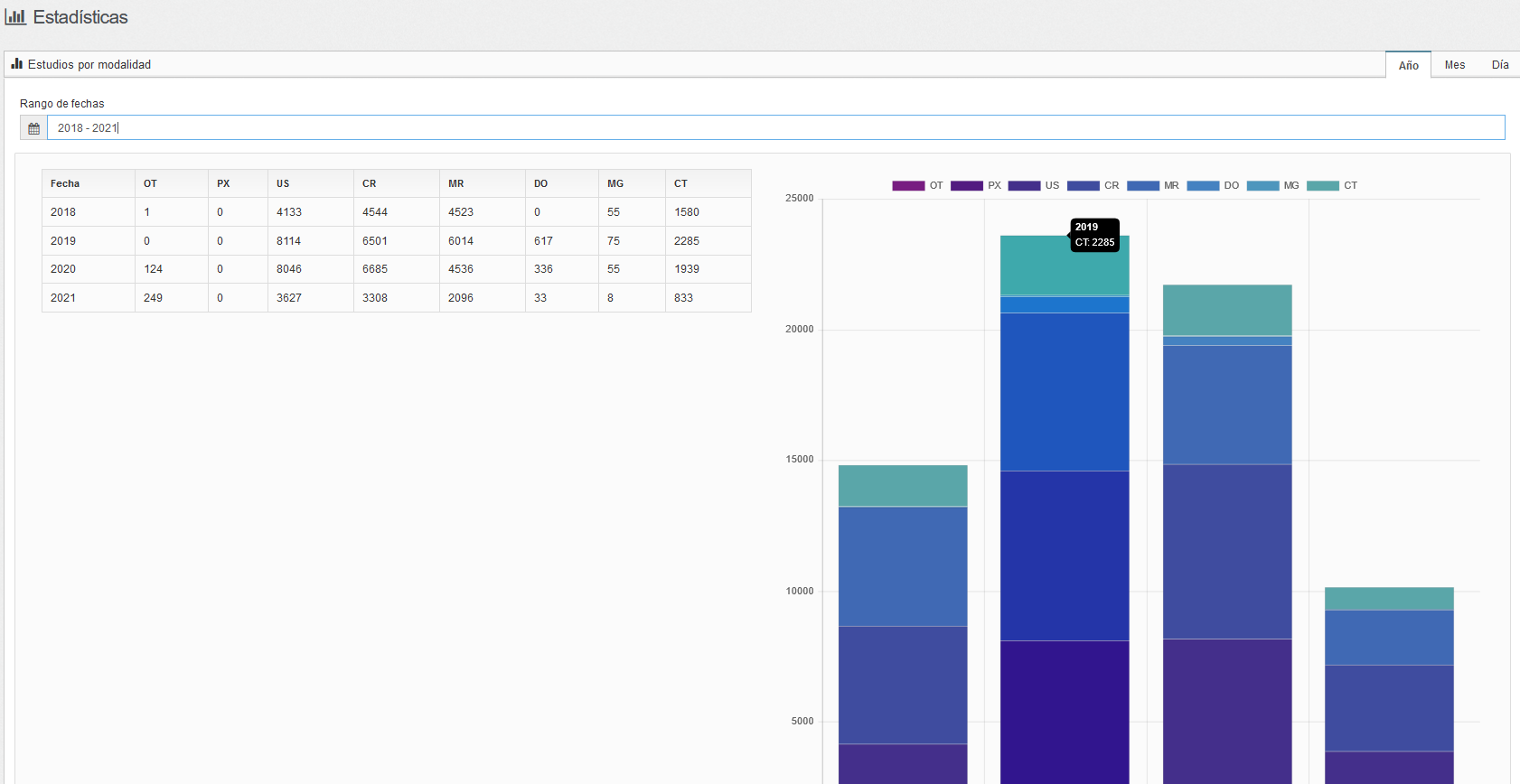Switch to the Mes tab
Screen dimensions: 1520x784
coord(1454,65)
